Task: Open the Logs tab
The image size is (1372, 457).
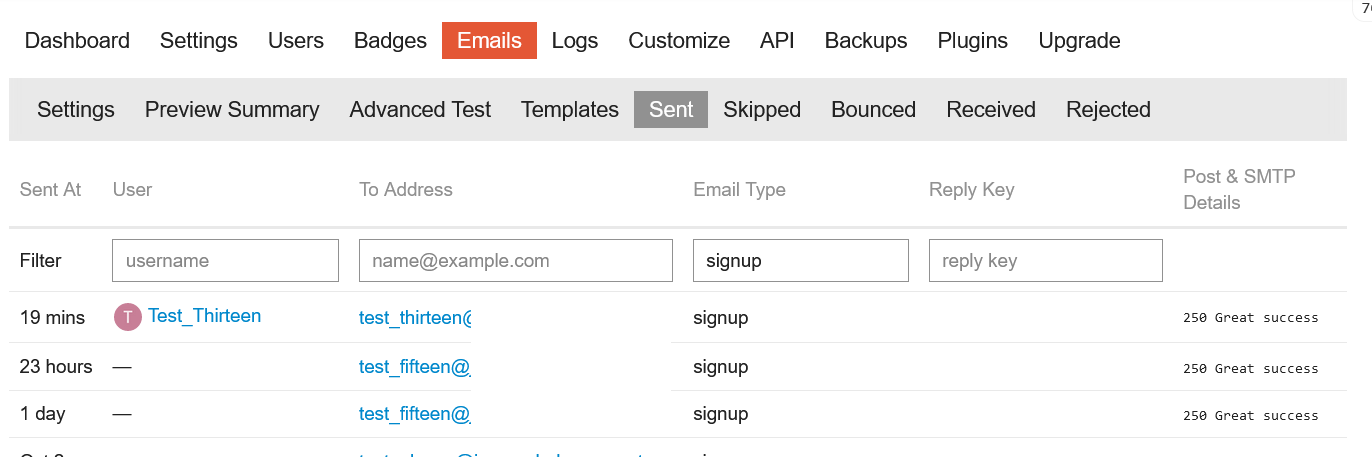Action: 575,41
